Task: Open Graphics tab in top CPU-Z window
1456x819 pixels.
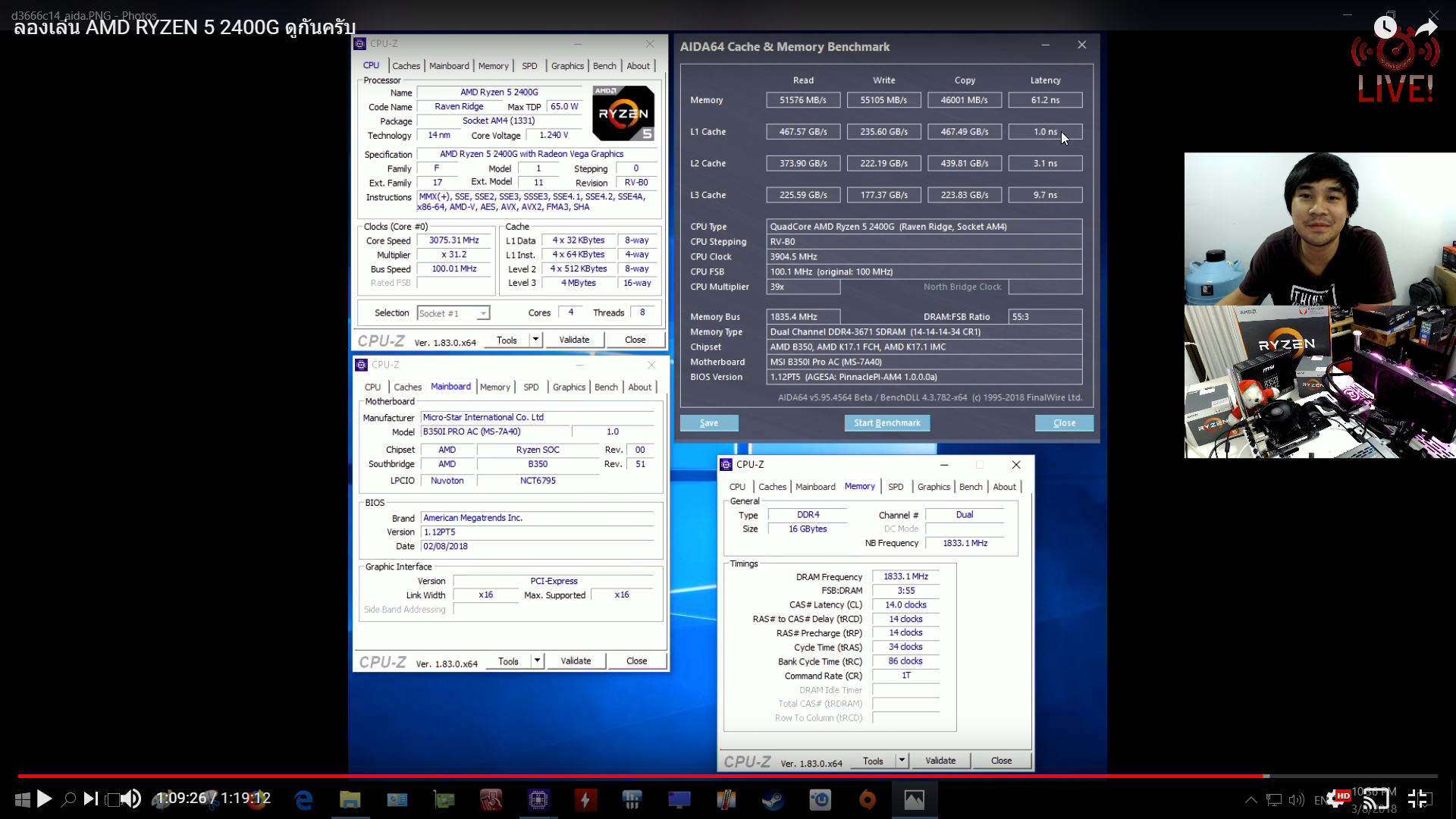Action: [567, 66]
